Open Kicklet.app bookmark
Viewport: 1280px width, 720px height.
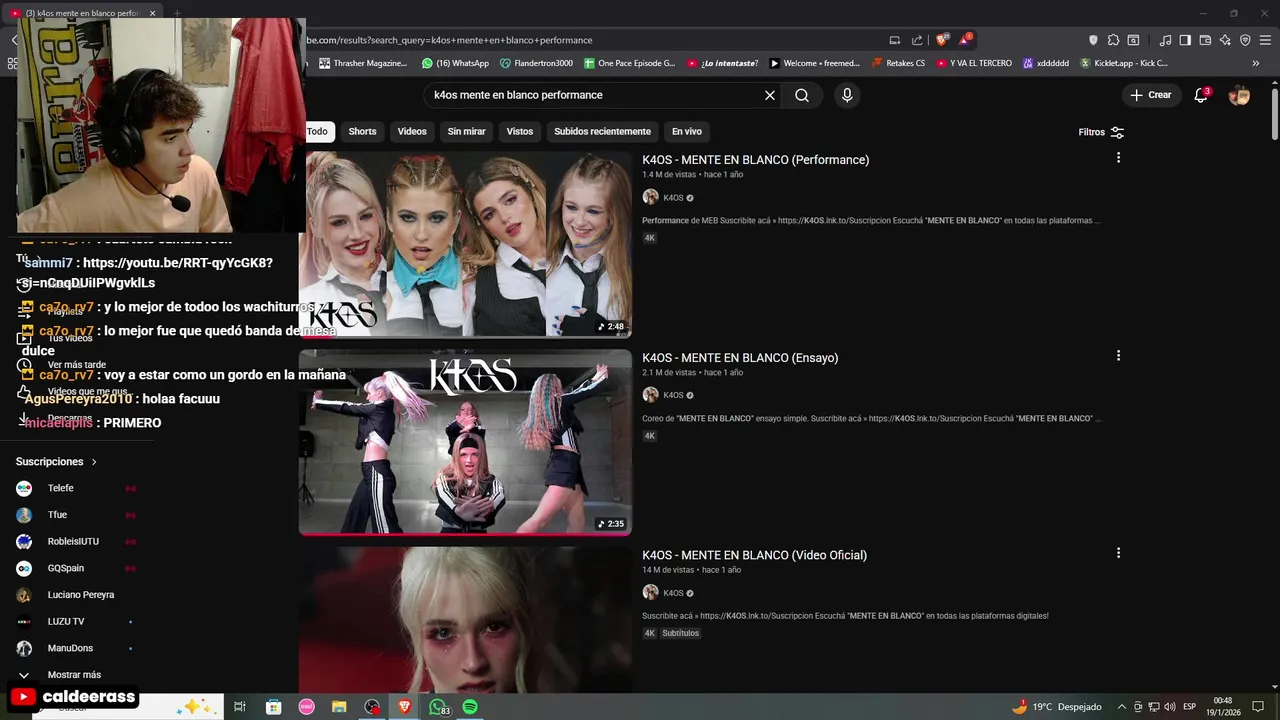1123,63
